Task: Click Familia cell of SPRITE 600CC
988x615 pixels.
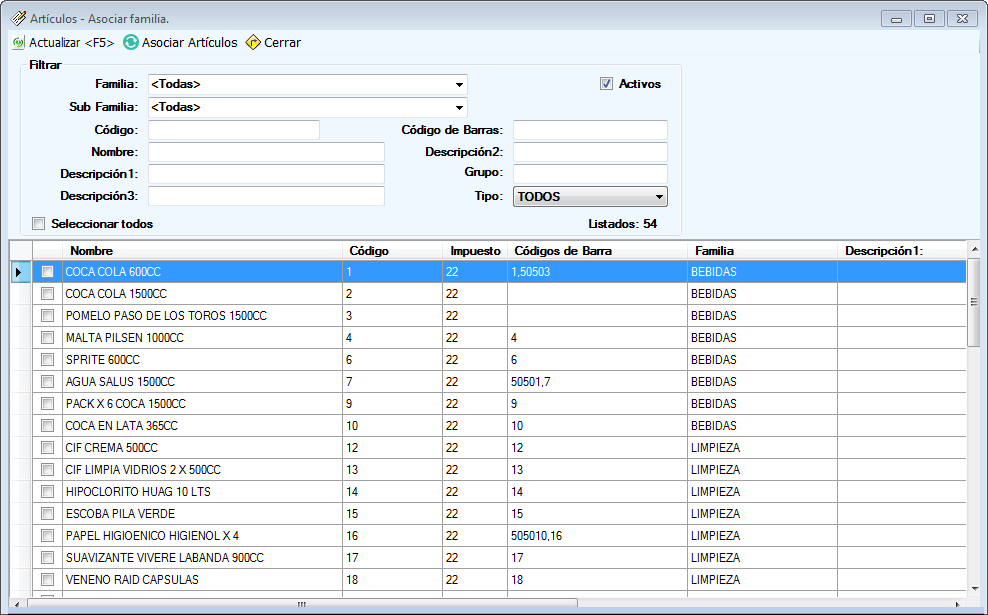Action: 762,360
